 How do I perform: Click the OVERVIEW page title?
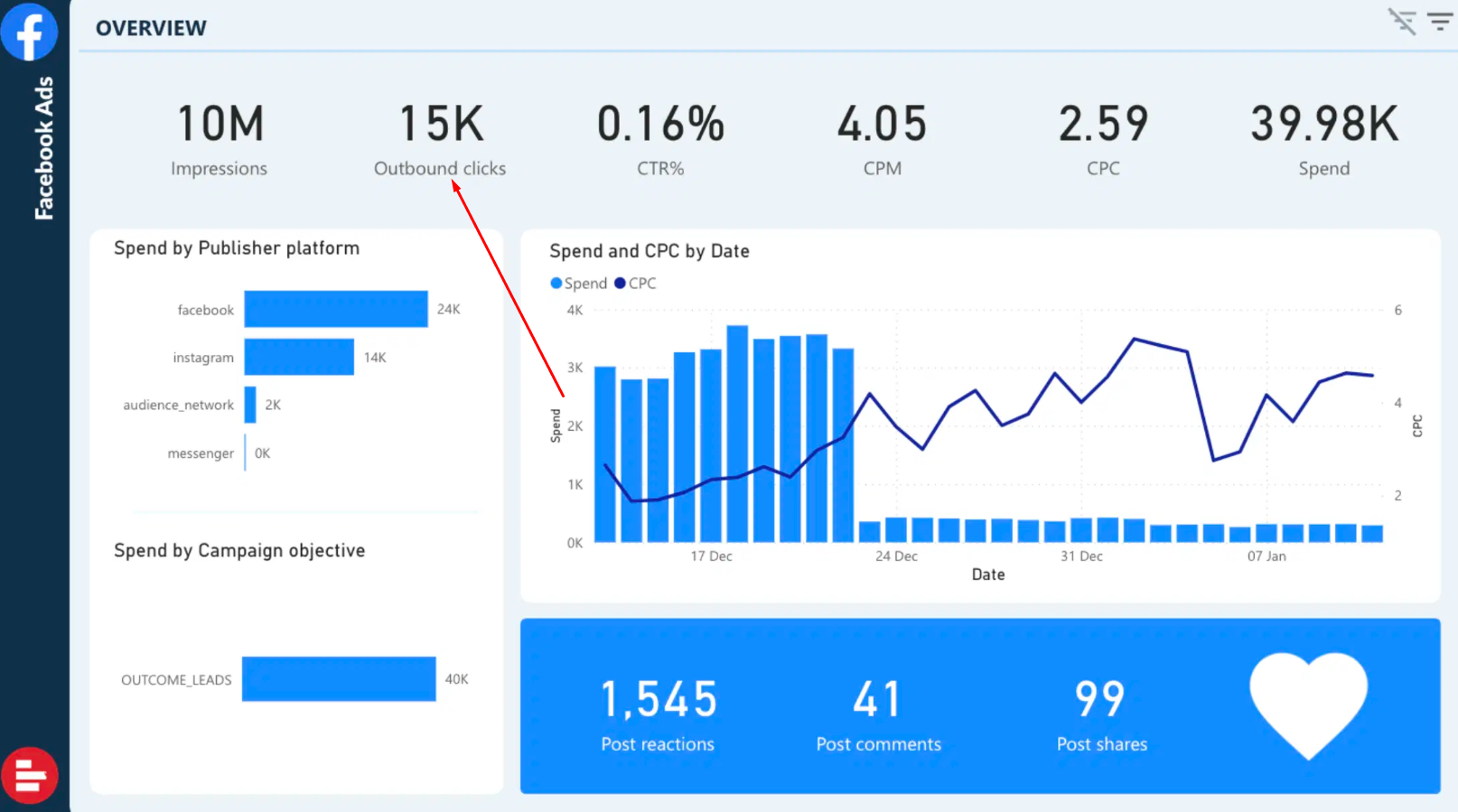(151, 28)
